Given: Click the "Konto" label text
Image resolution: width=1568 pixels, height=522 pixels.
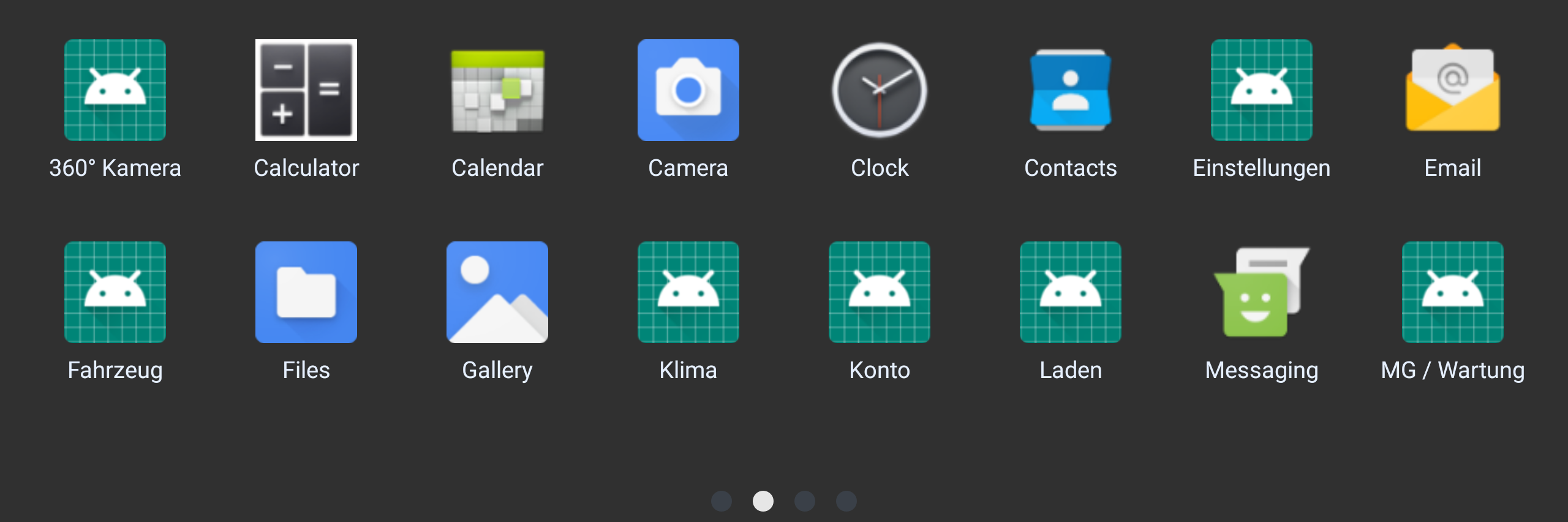Looking at the screenshot, I should coord(880,370).
